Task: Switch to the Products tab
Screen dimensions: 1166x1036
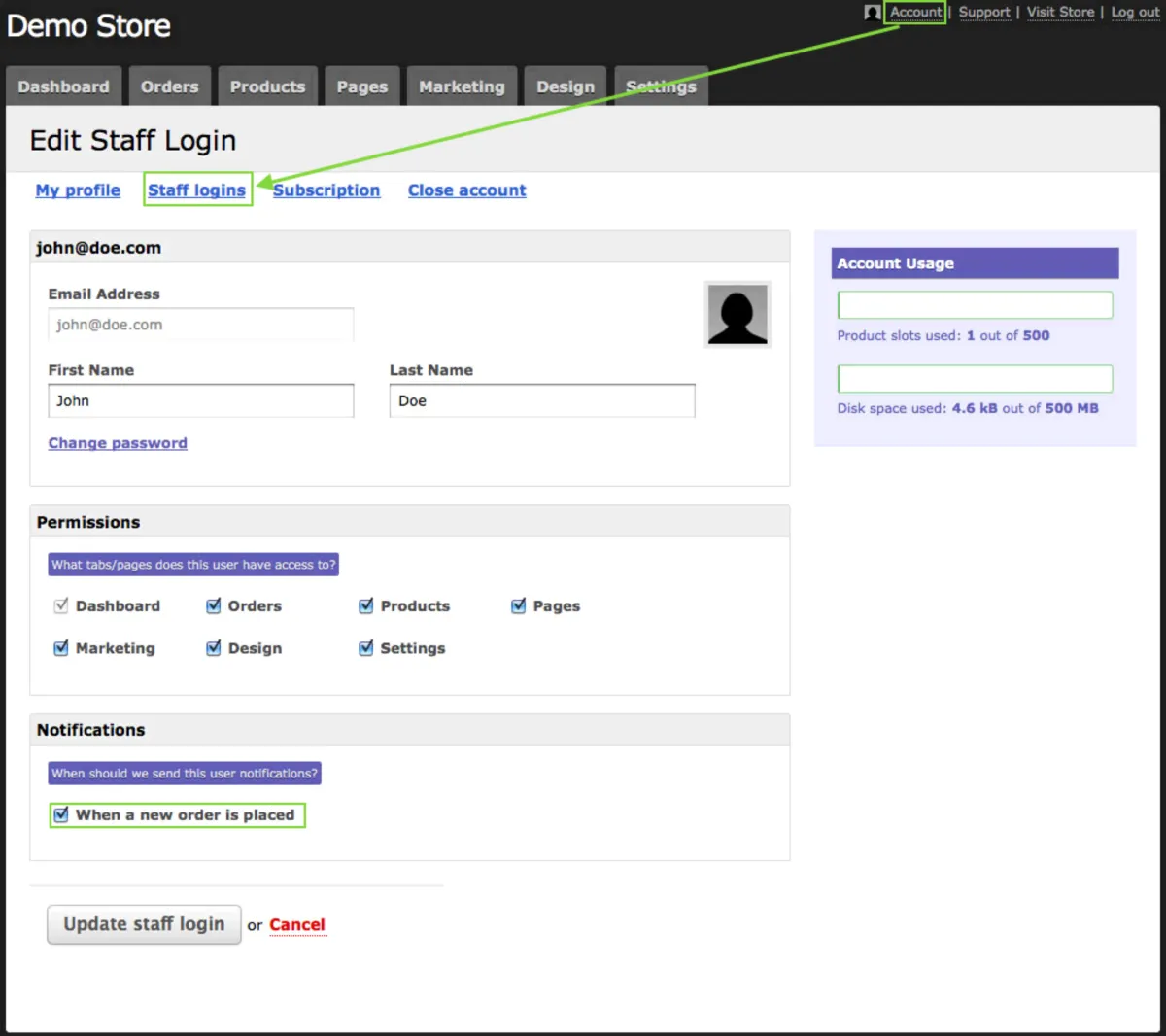Action: tap(267, 86)
